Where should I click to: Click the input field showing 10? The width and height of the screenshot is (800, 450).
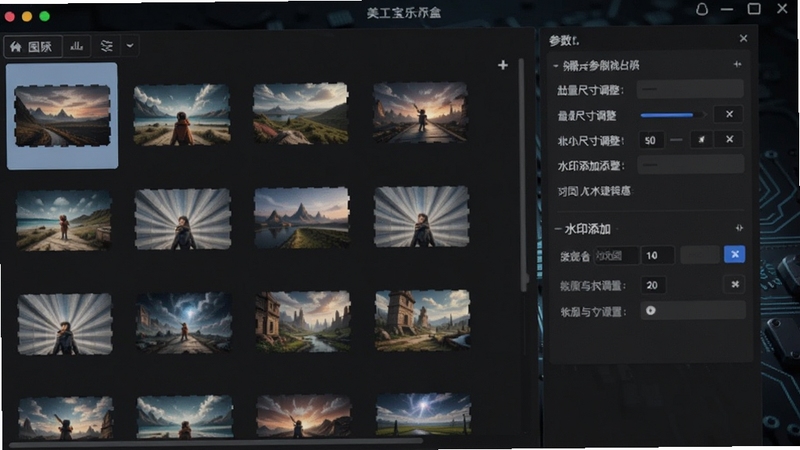[x=658, y=255]
